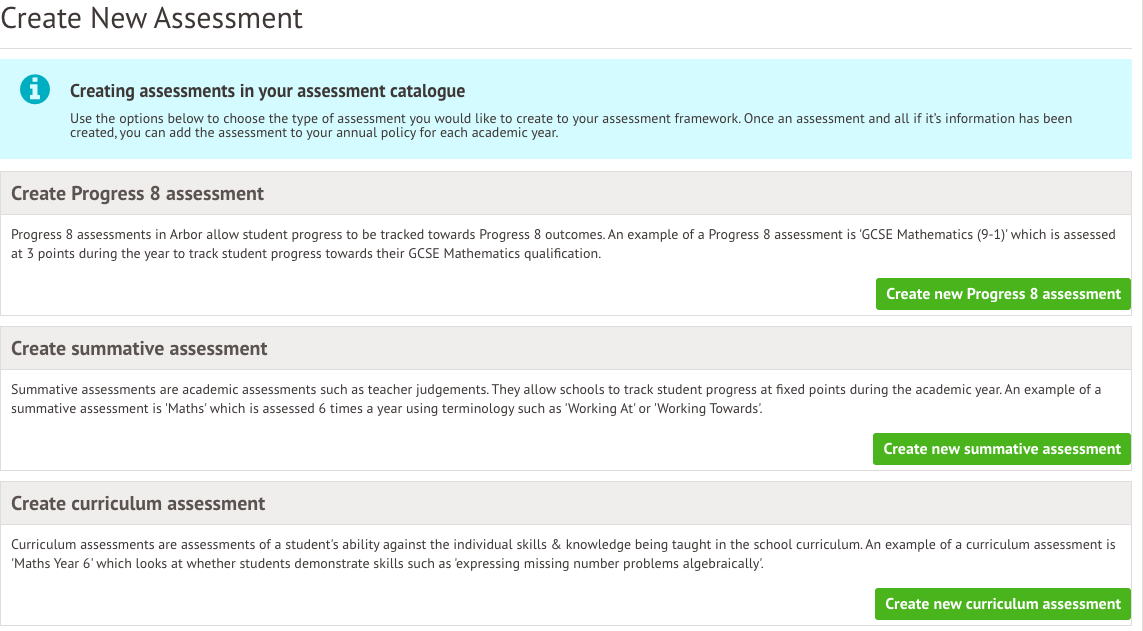Click the blue info circle icon
Viewport: 1143px width, 631px height.
pyautogui.click(x=35, y=90)
